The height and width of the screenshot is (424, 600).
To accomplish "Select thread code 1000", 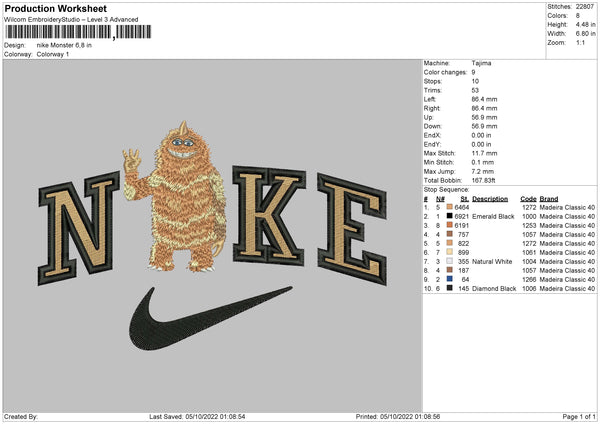I will coord(529,217).
